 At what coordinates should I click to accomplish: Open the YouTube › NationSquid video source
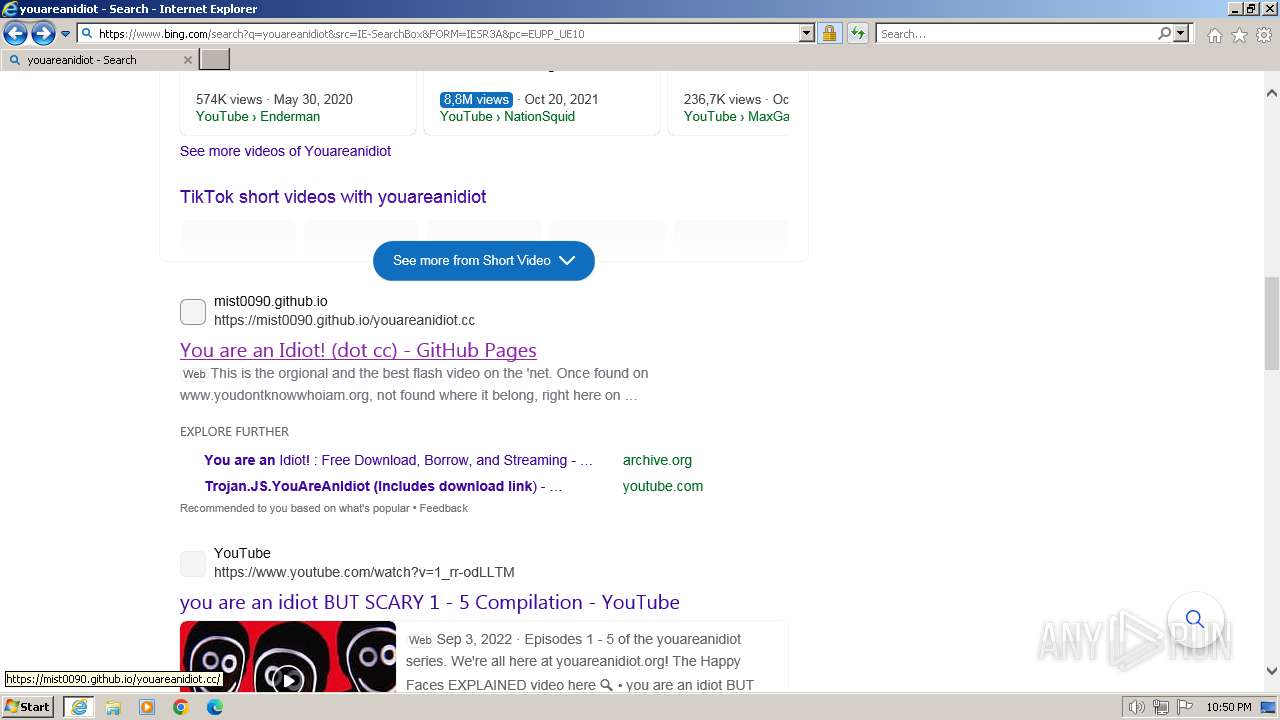[x=507, y=116]
